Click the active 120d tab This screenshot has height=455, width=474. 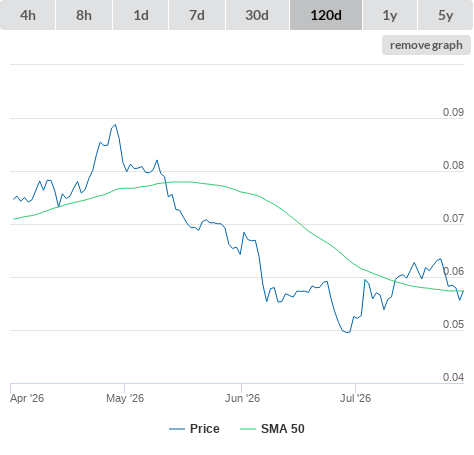[x=326, y=15]
